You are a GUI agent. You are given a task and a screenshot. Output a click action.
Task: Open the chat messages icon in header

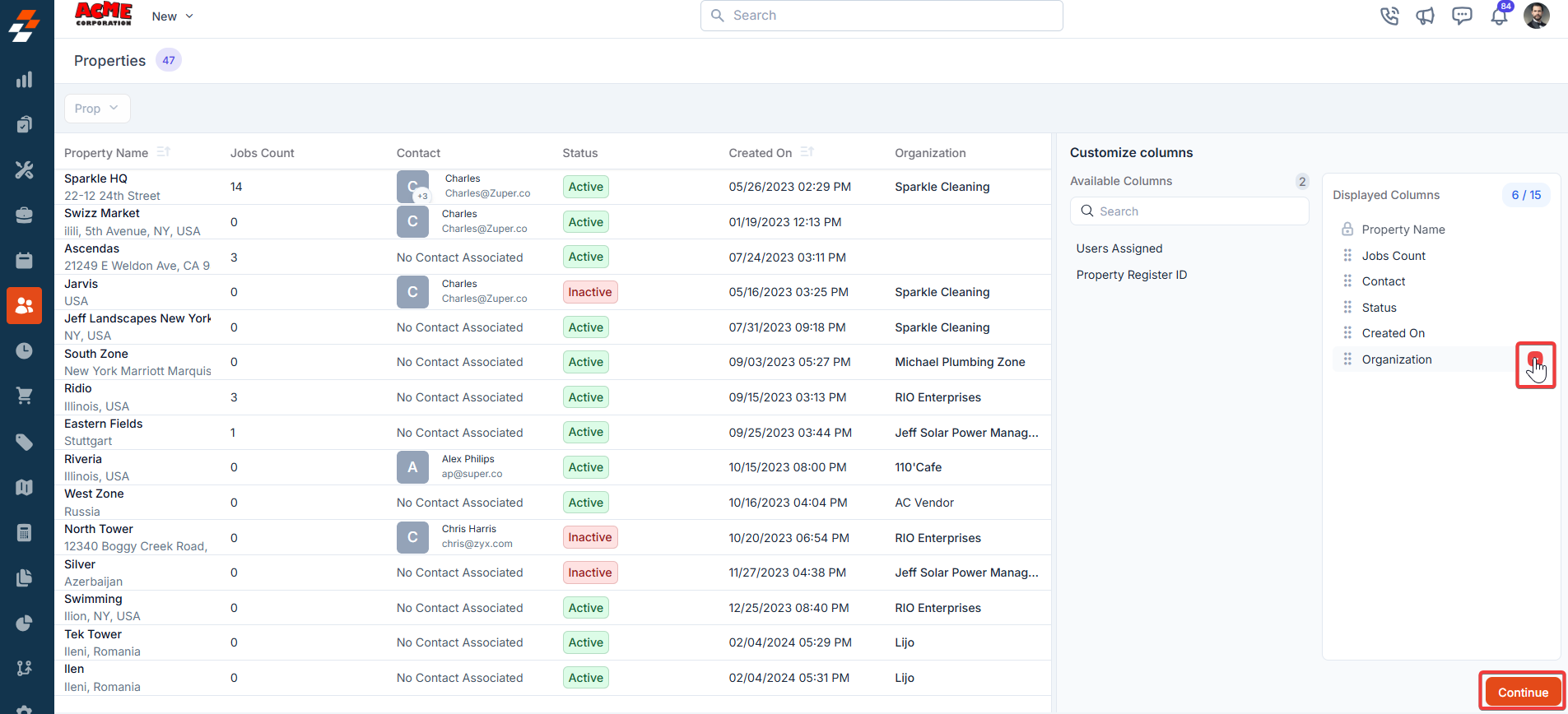point(1462,16)
